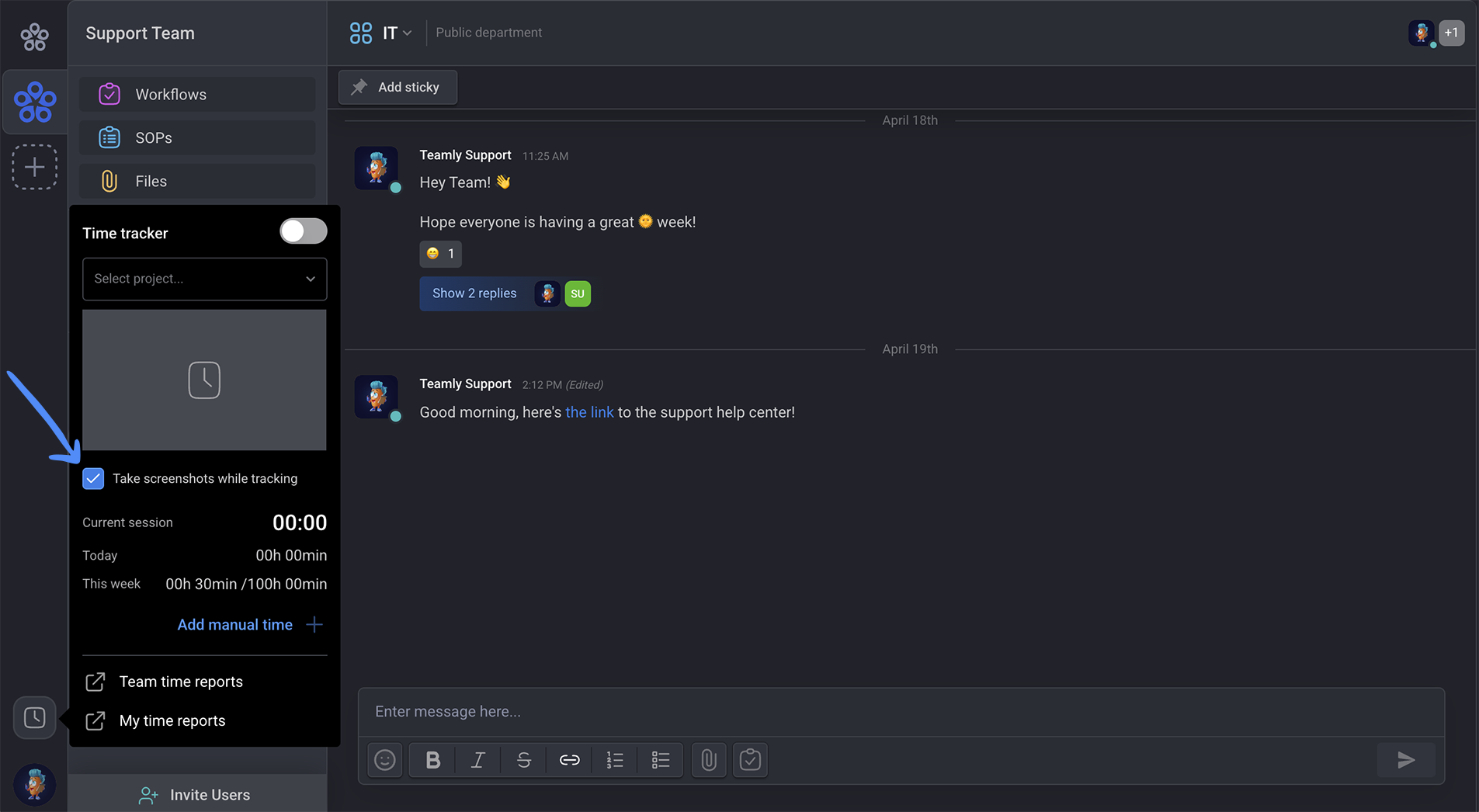The image size is (1479, 812).
Task: Open Files section
Action: (197, 181)
